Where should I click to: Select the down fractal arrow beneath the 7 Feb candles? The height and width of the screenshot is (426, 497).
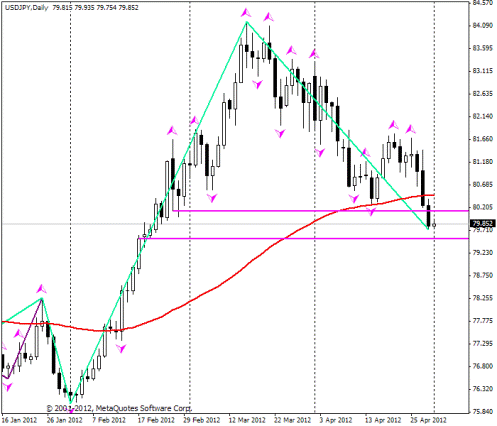[121, 349]
